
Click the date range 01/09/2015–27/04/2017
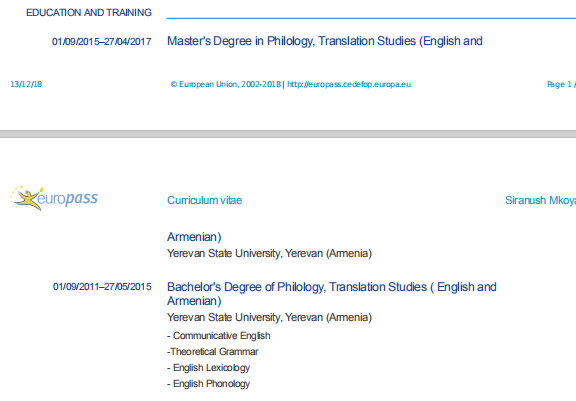point(101,42)
